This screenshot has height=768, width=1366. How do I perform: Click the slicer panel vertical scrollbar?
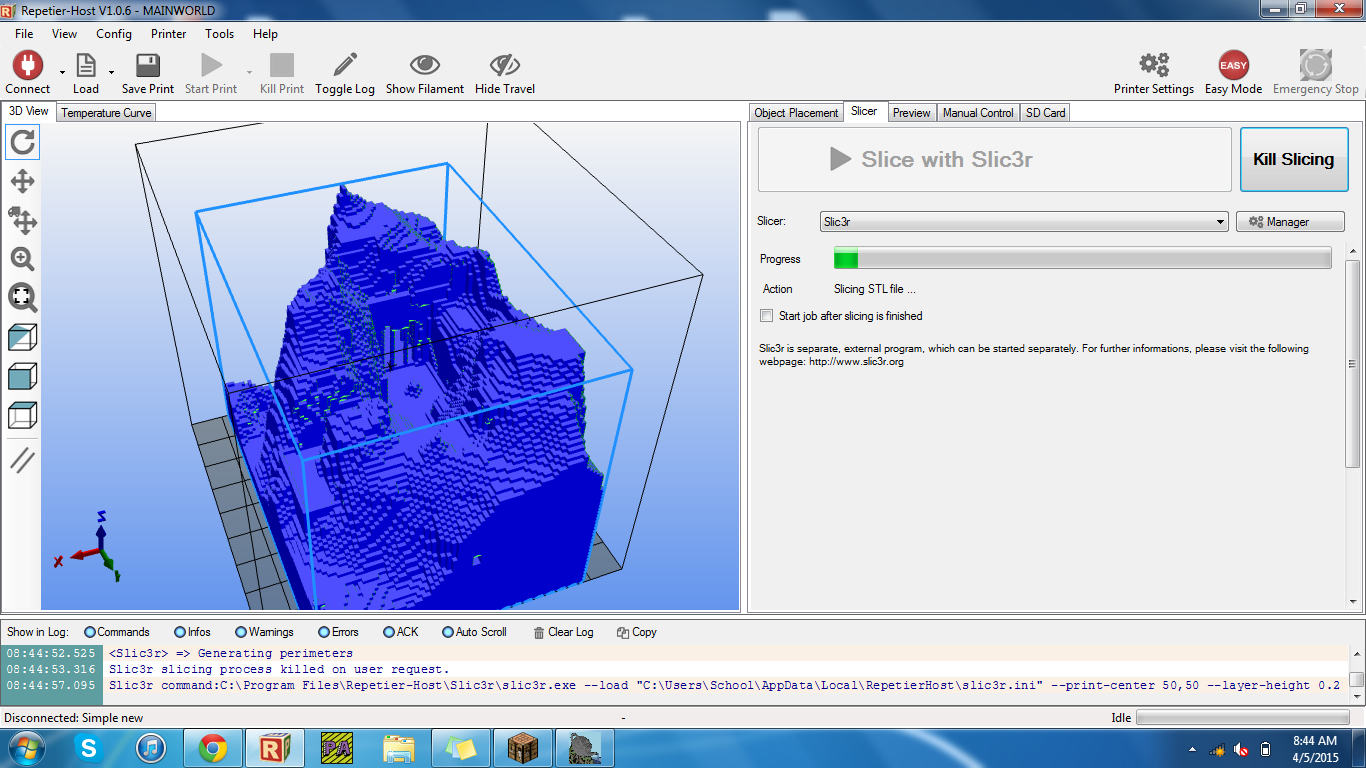coord(1353,425)
